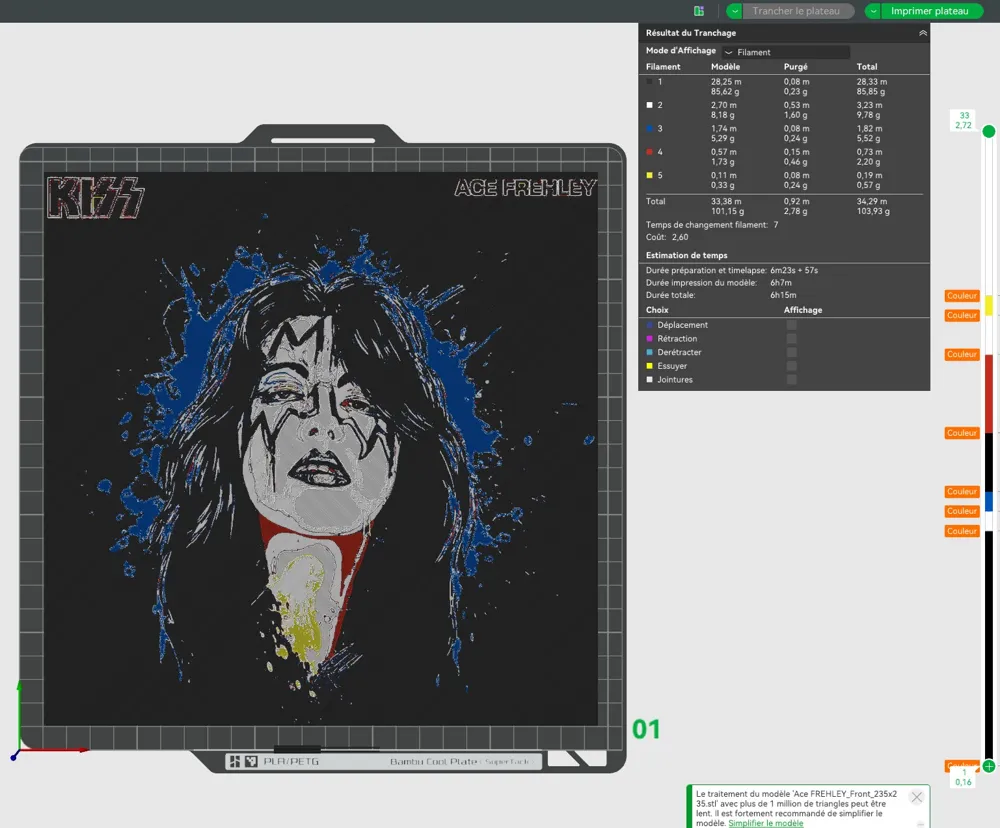Click the Couleur marker at the red band's top
The width and height of the screenshot is (1000, 828).
pos(962,354)
